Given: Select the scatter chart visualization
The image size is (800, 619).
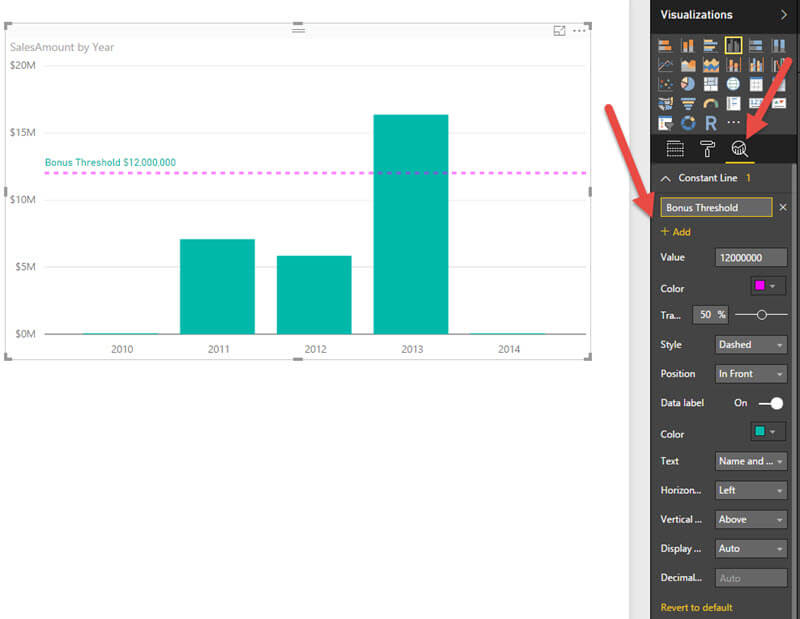Looking at the screenshot, I should (666, 84).
